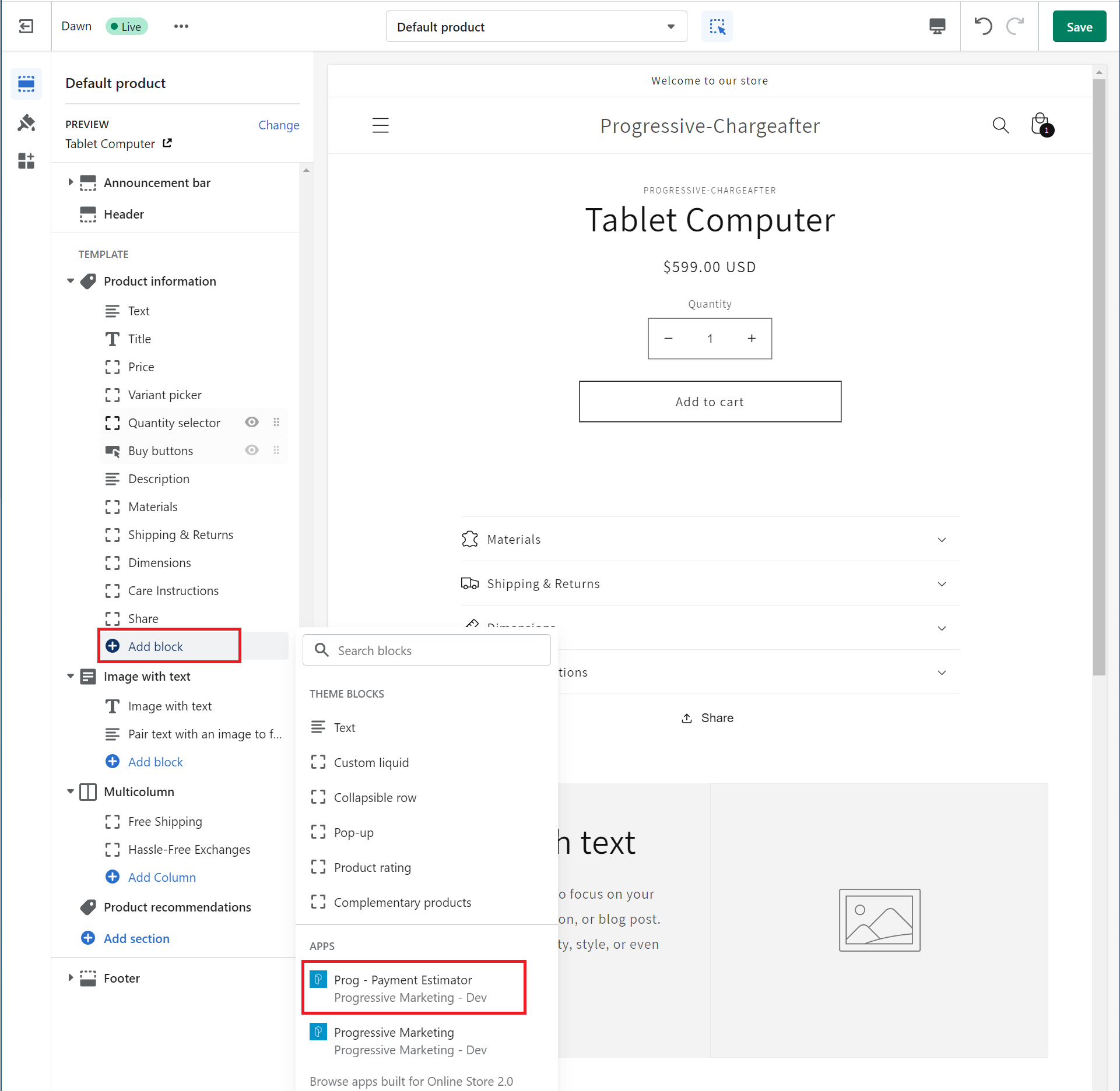1120x1091 pixels.
Task: Collapse the Product information section
Action: (x=71, y=281)
